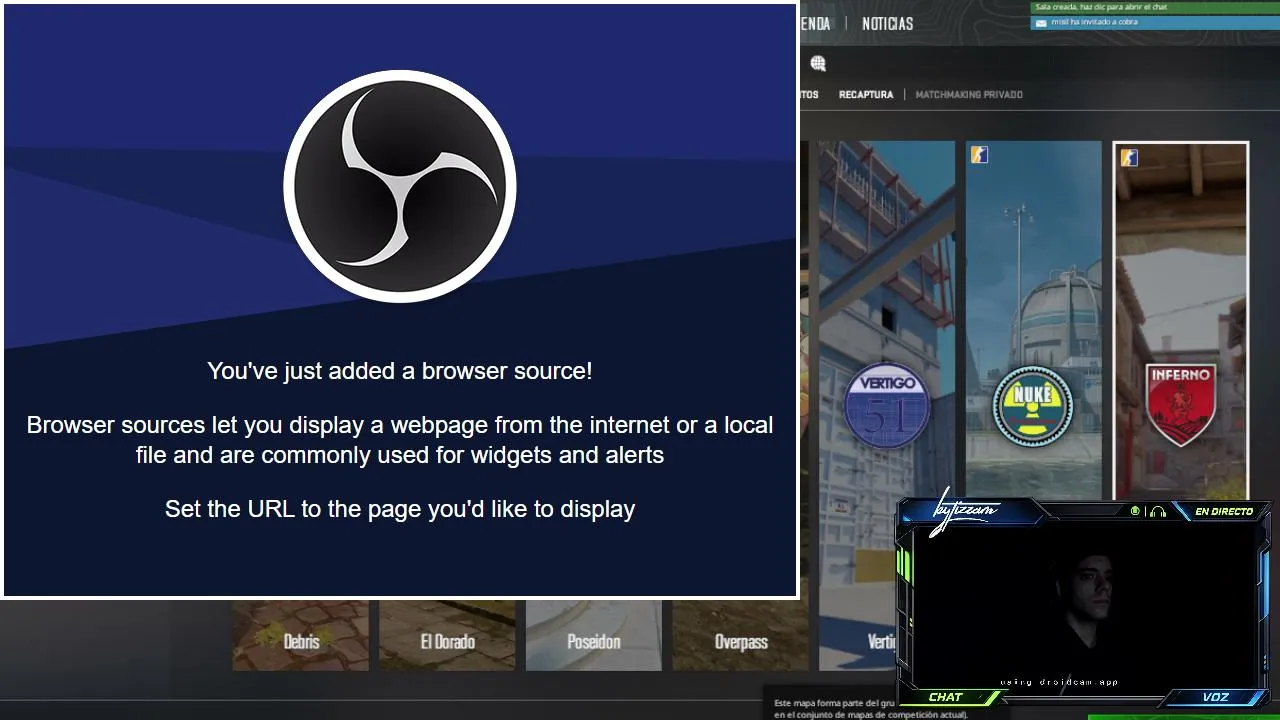Select the Nuke map card
Screen dimensions: 1280x720
pyautogui.click(x=1033, y=320)
